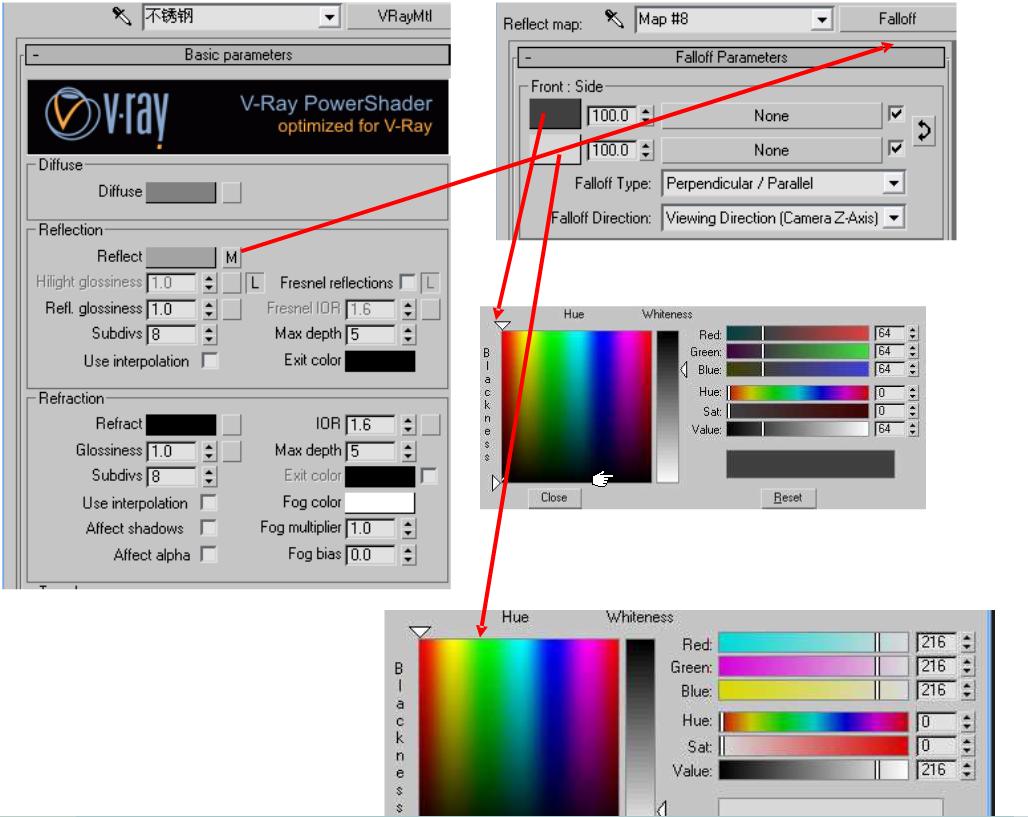1028x817 pixels.
Task: Toggle the first Front : Side map enable checkbox
Action: tap(896, 114)
